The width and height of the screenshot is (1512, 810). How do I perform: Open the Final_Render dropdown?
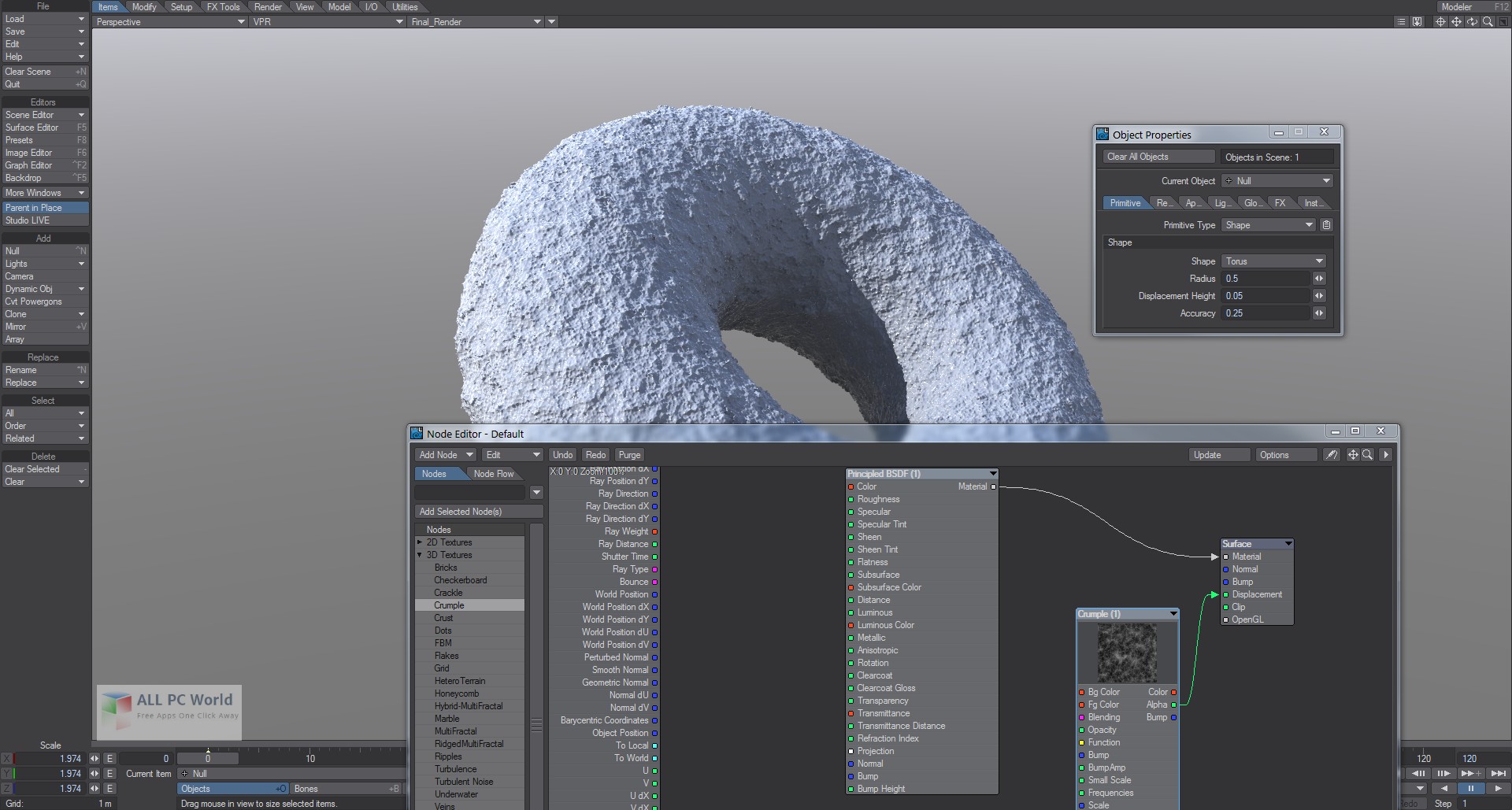point(476,22)
